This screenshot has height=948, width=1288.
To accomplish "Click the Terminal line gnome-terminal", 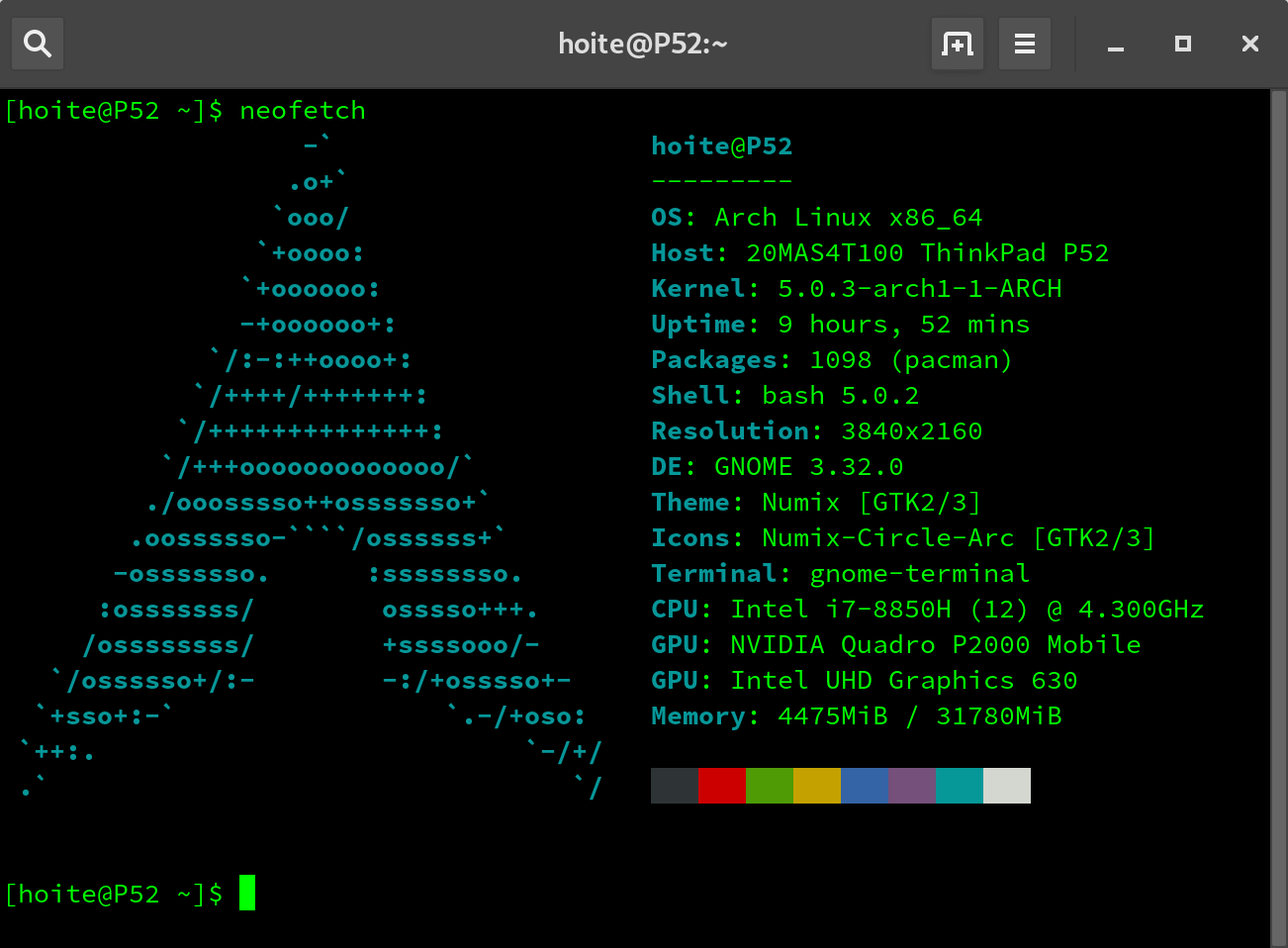I will point(841,574).
